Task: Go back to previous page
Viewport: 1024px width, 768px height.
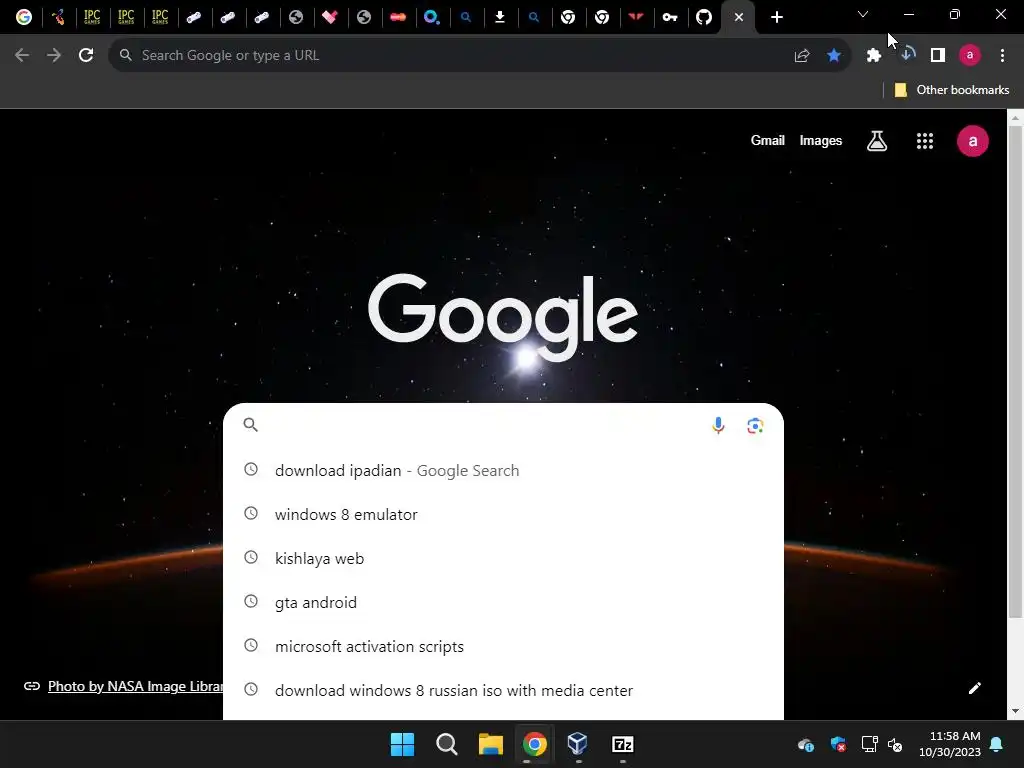Action: [x=22, y=56]
